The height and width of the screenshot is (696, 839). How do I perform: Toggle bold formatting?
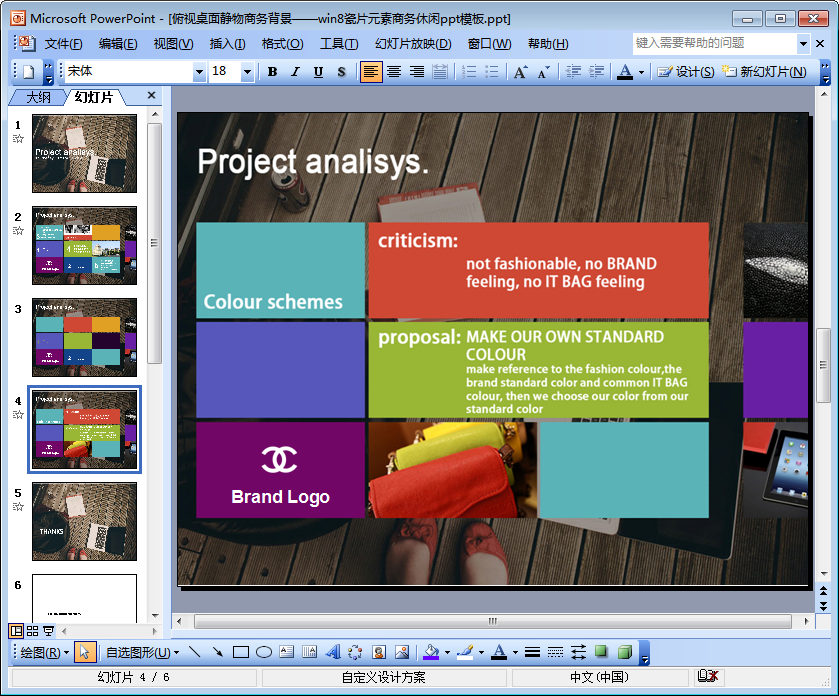(272, 72)
